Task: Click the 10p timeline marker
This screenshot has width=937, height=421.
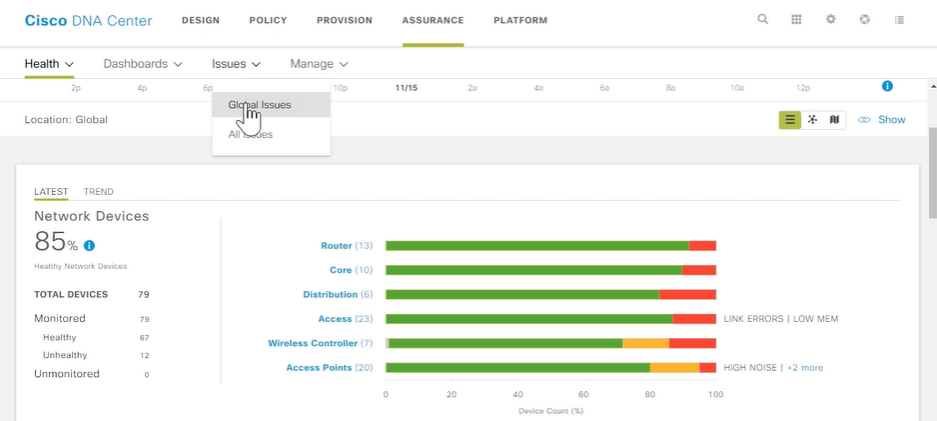Action: tap(340, 88)
